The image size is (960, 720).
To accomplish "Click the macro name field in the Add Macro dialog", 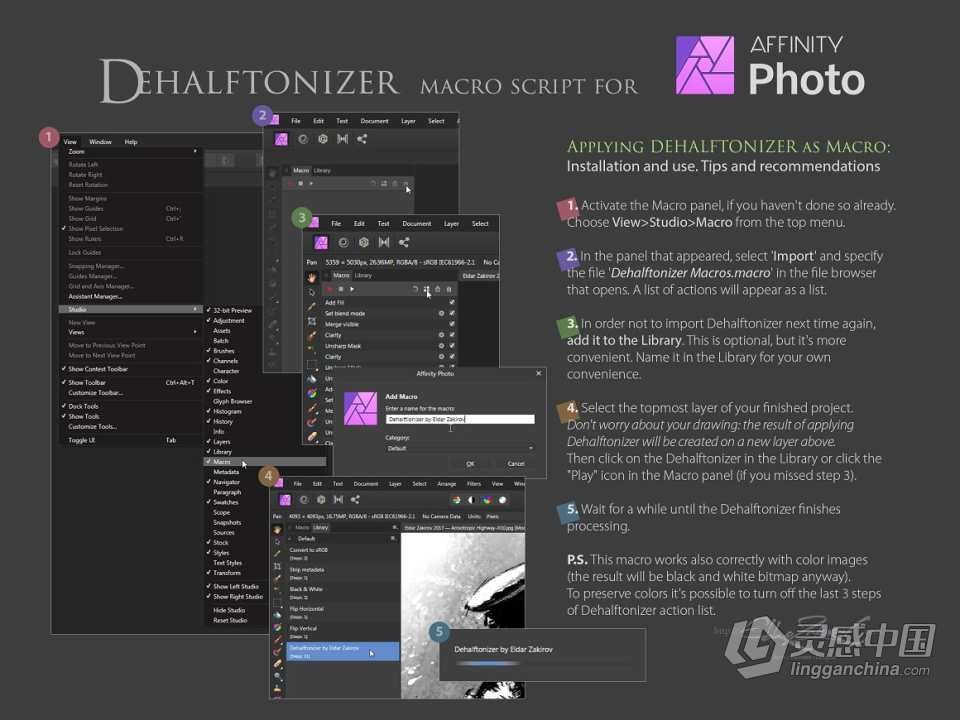I will coord(460,419).
